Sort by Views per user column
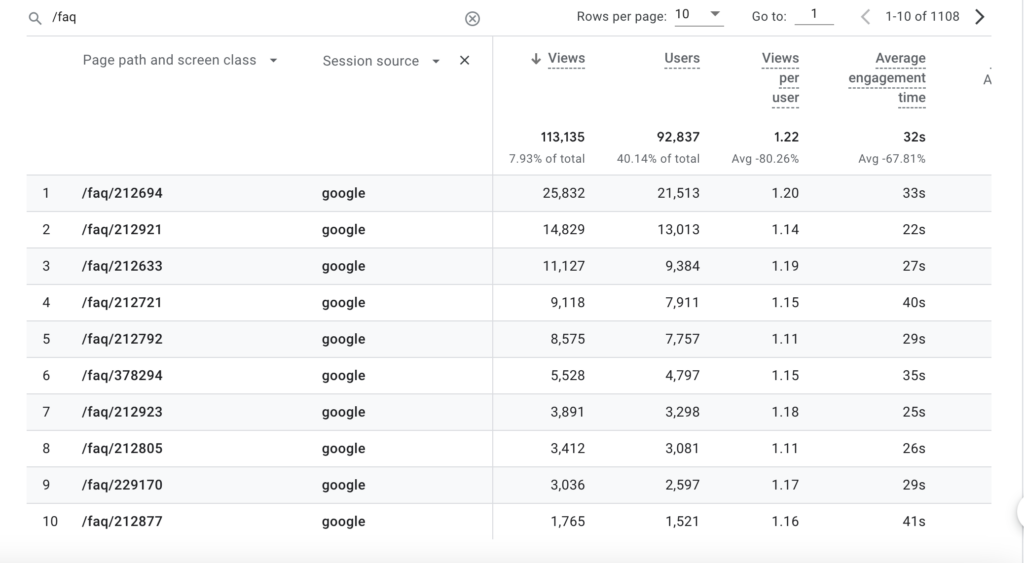The image size is (1024, 563). [780, 78]
